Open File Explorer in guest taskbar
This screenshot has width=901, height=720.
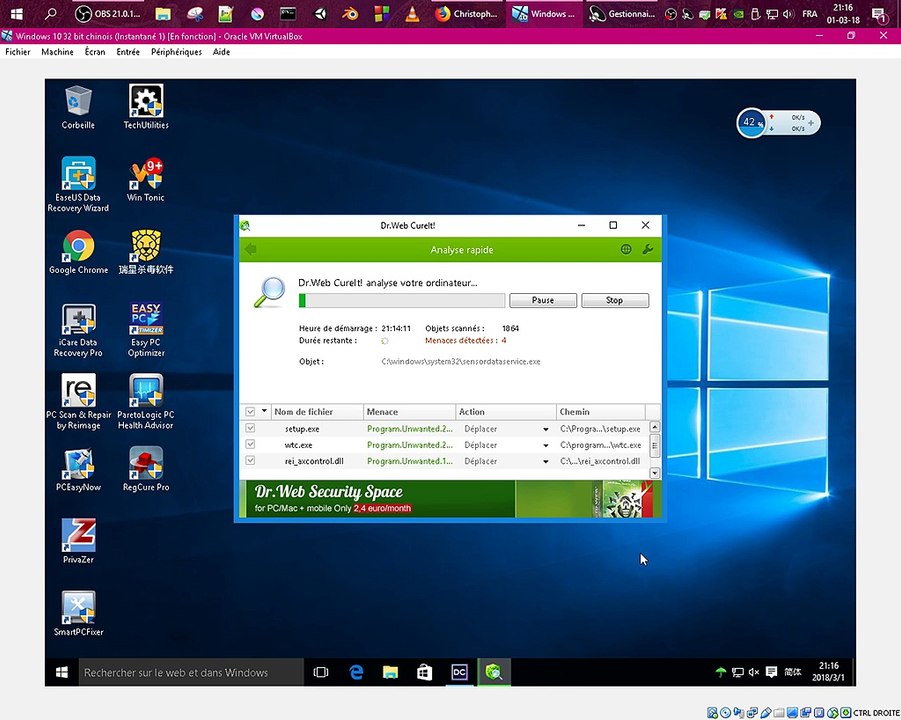coord(390,672)
